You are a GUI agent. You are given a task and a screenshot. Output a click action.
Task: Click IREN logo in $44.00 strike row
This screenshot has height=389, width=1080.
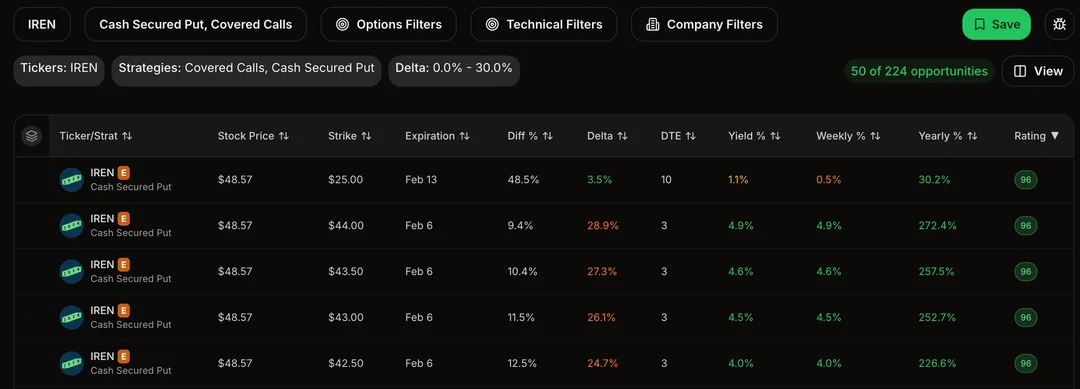pos(72,226)
